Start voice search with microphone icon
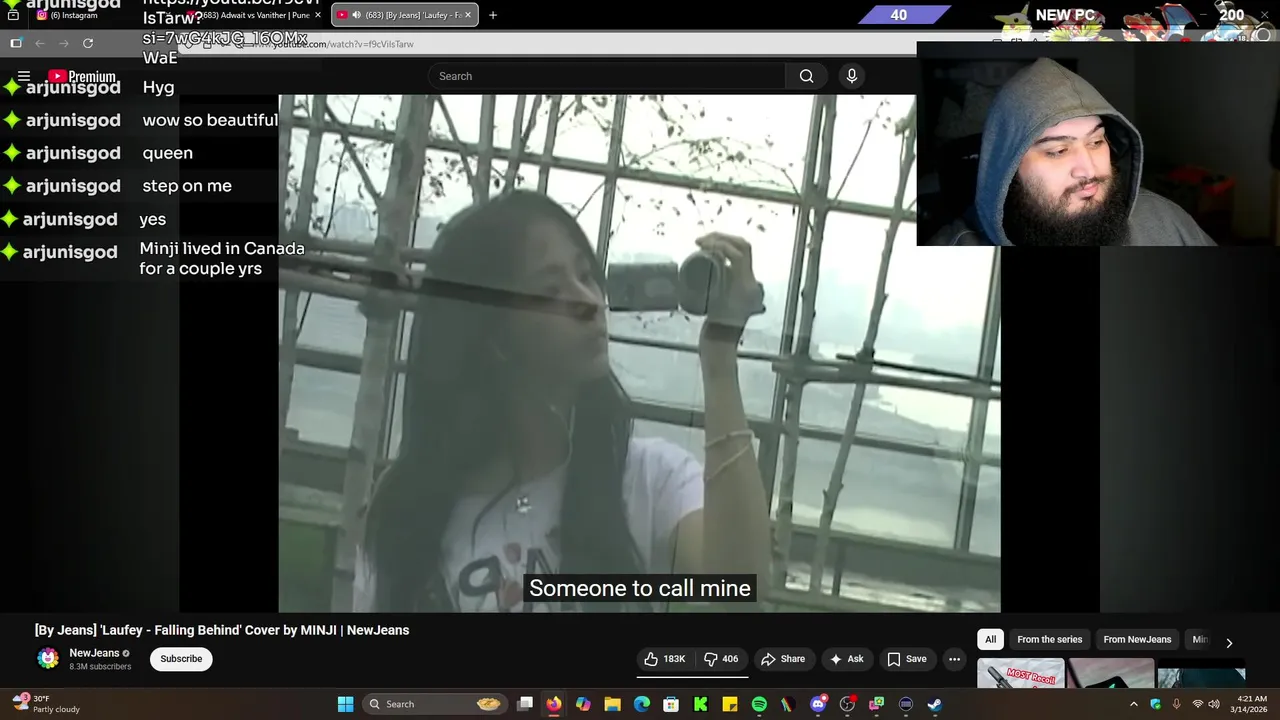This screenshot has height=720, width=1280. pyautogui.click(x=852, y=76)
